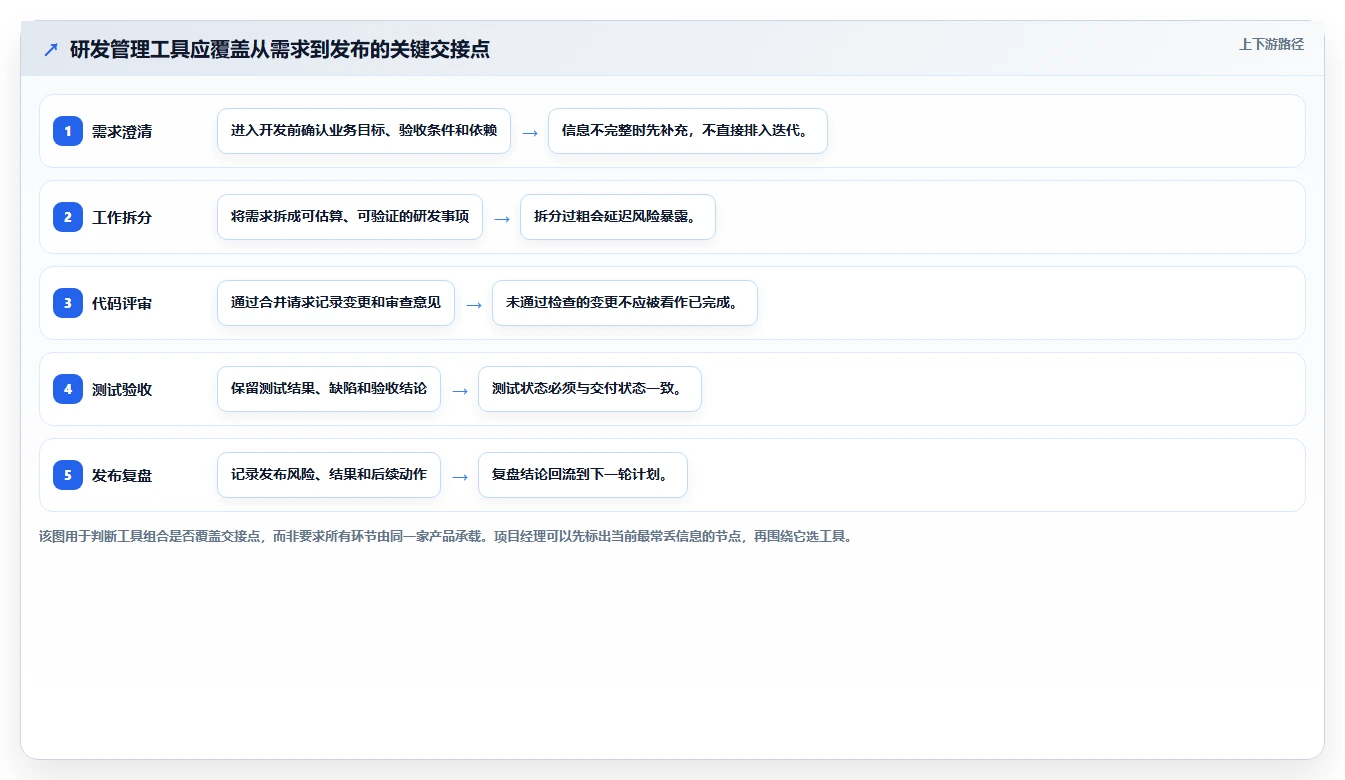Click the box 进入开发前确认业务目标、验收条件和依赖

(x=364, y=131)
